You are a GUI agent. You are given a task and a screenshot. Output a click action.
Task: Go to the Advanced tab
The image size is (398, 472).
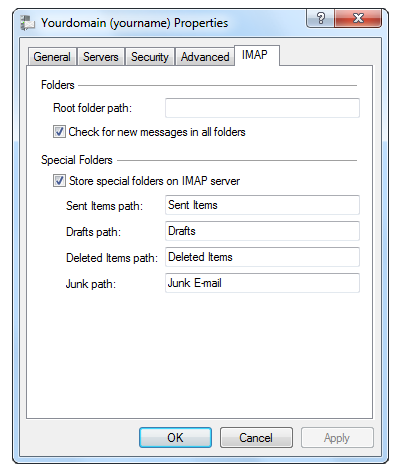pos(205,57)
